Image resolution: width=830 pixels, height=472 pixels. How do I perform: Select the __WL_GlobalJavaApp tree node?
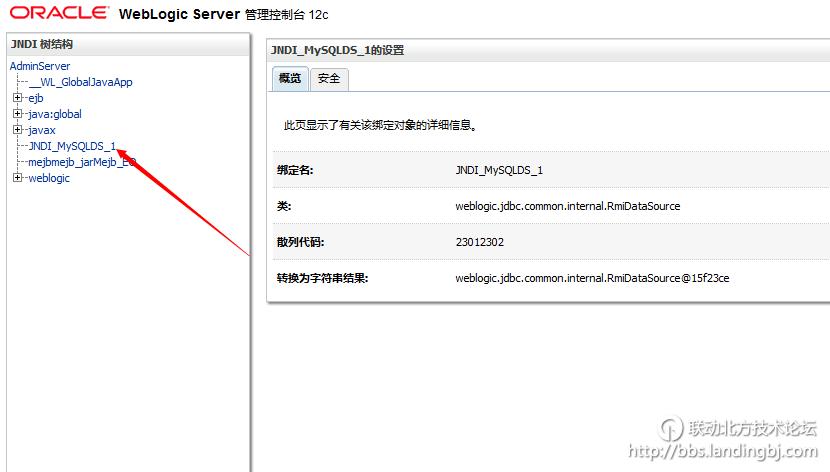(x=80, y=82)
